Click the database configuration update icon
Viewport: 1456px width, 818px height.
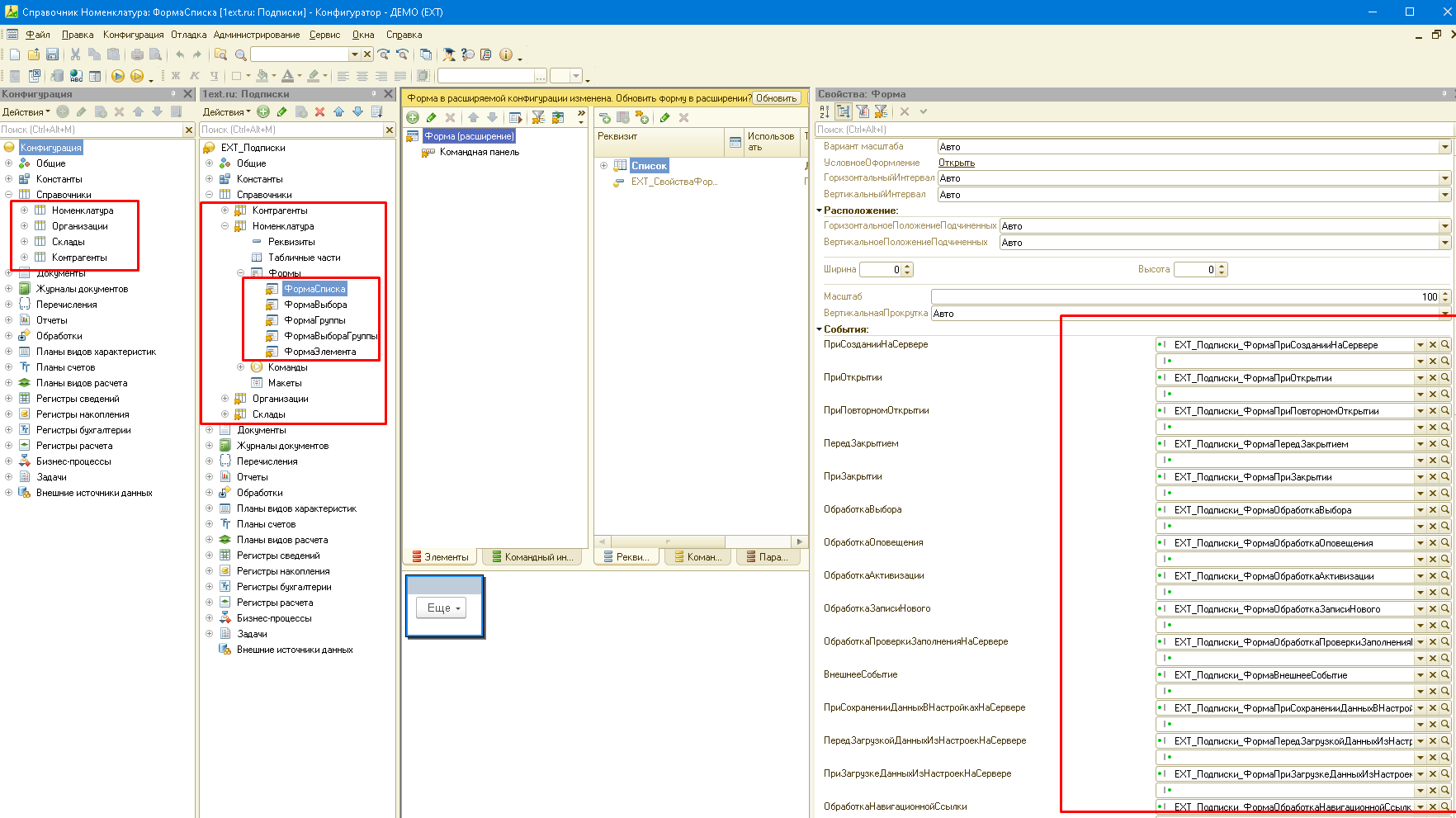coord(57,76)
